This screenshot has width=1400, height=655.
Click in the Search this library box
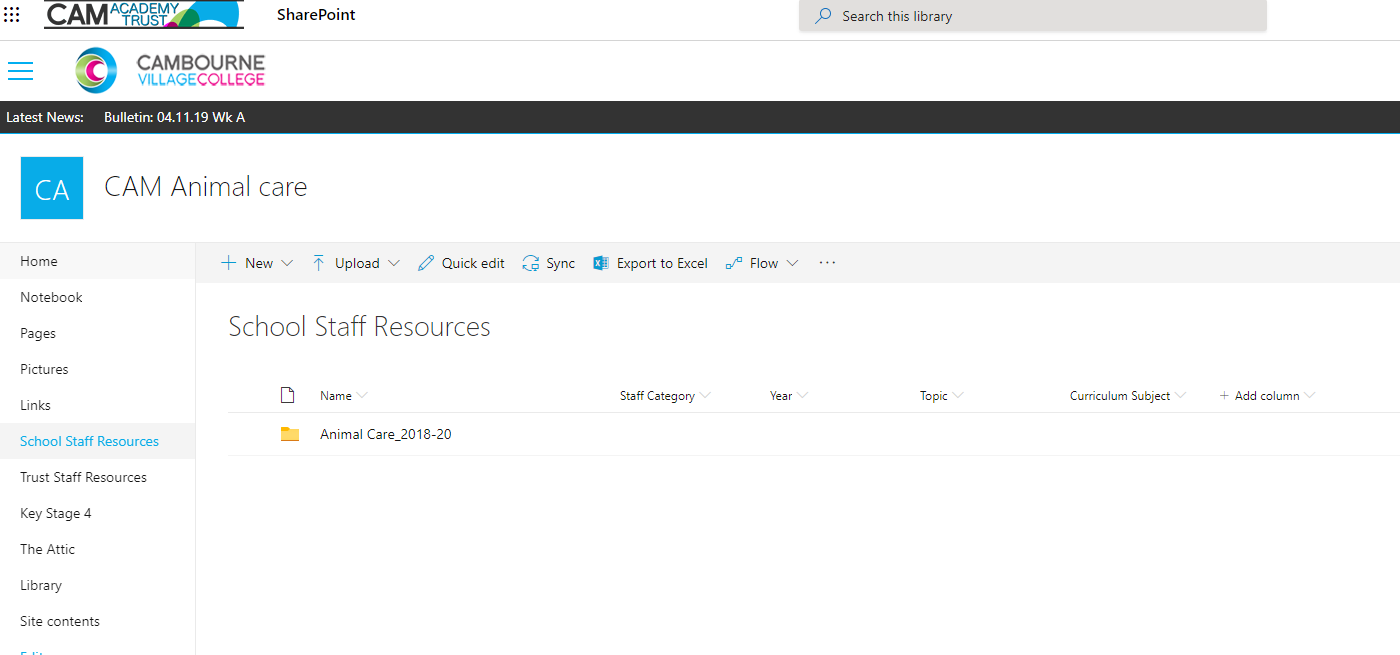1032,16
